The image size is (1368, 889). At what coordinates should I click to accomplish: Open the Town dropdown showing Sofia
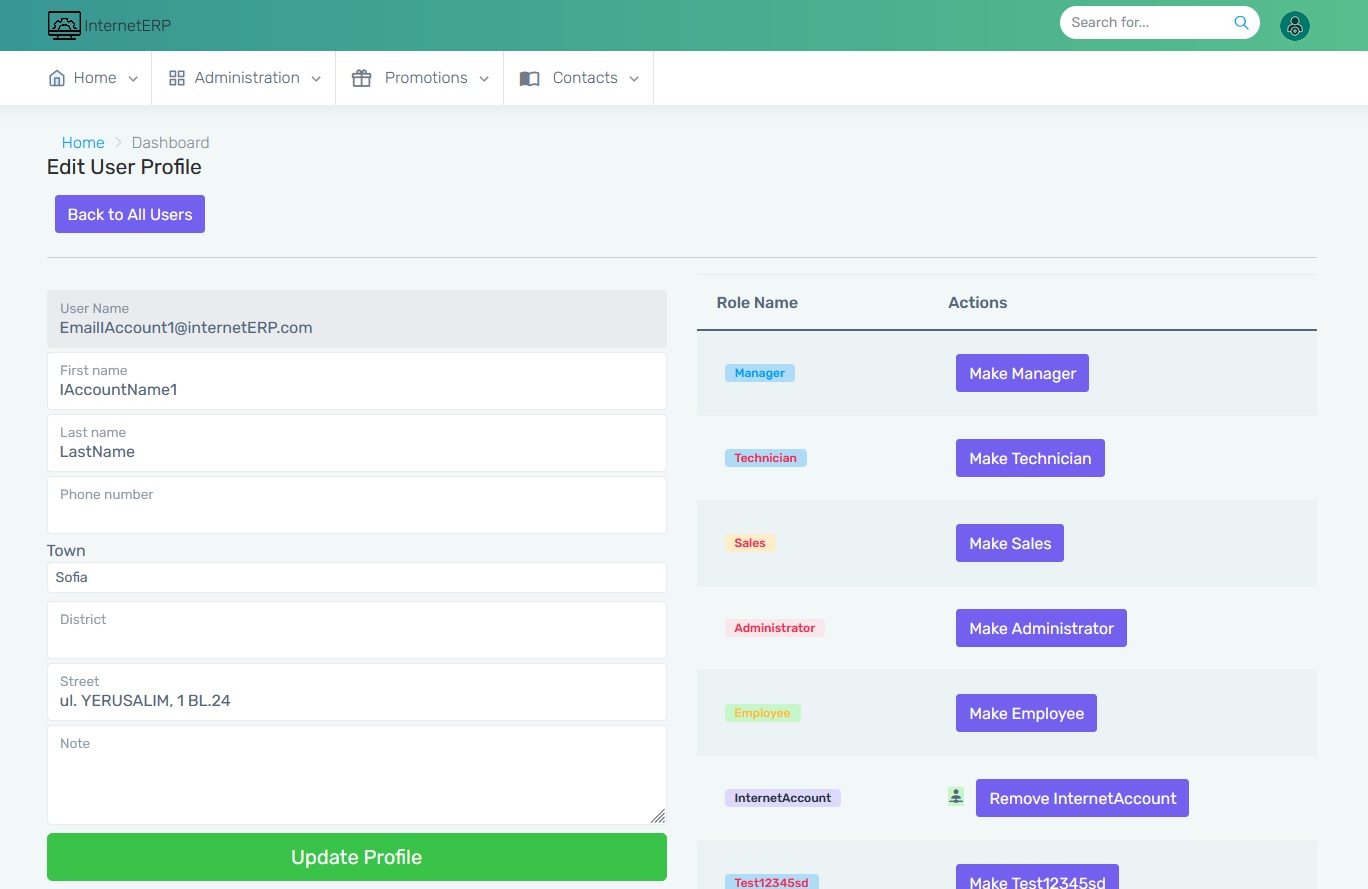(357, 577)
